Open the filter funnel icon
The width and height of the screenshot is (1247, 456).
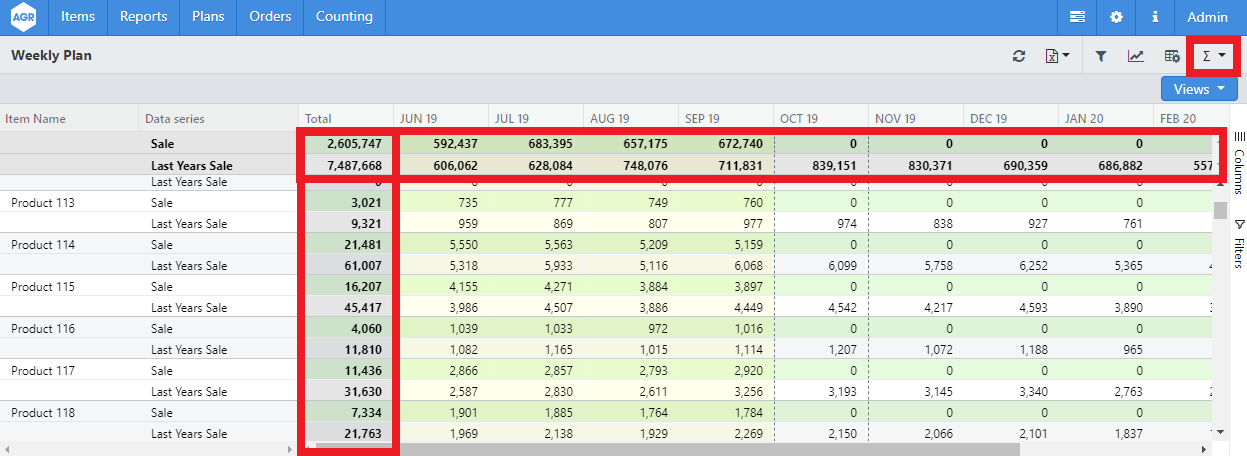[x=1100, y=57]
